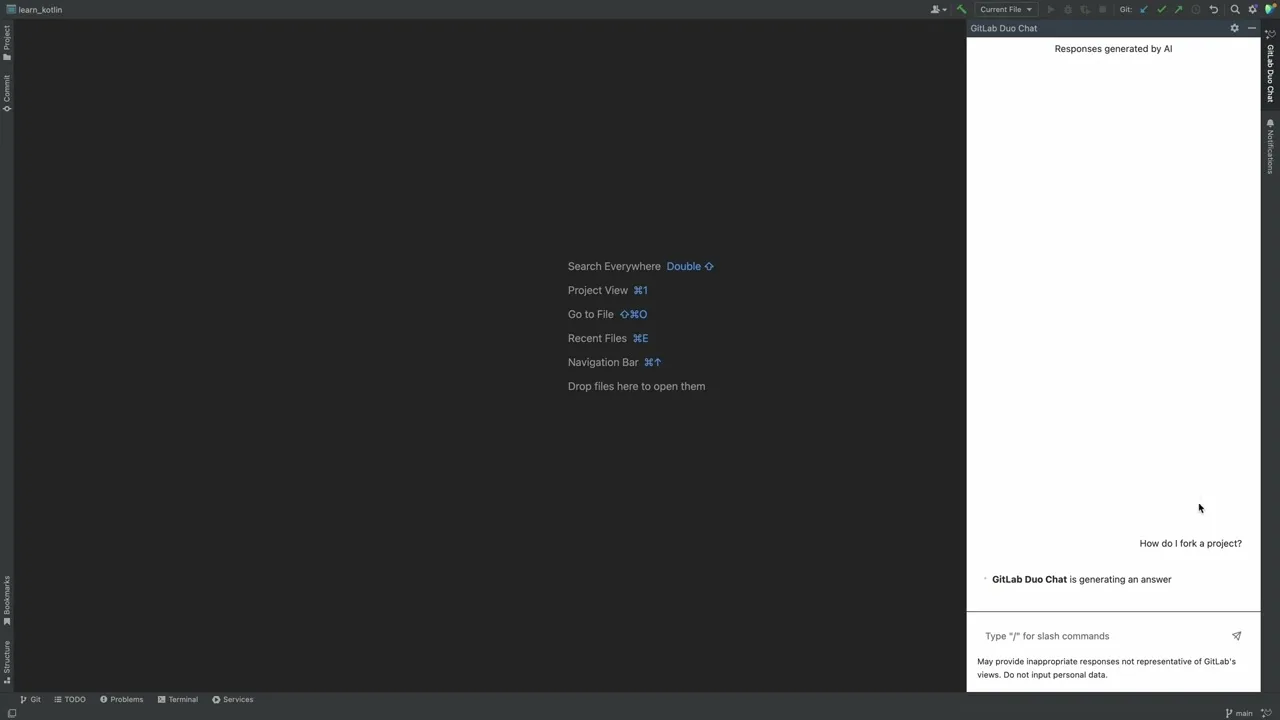
Task: Click the main branch widget in status bar
Action: coord(1239,713)
